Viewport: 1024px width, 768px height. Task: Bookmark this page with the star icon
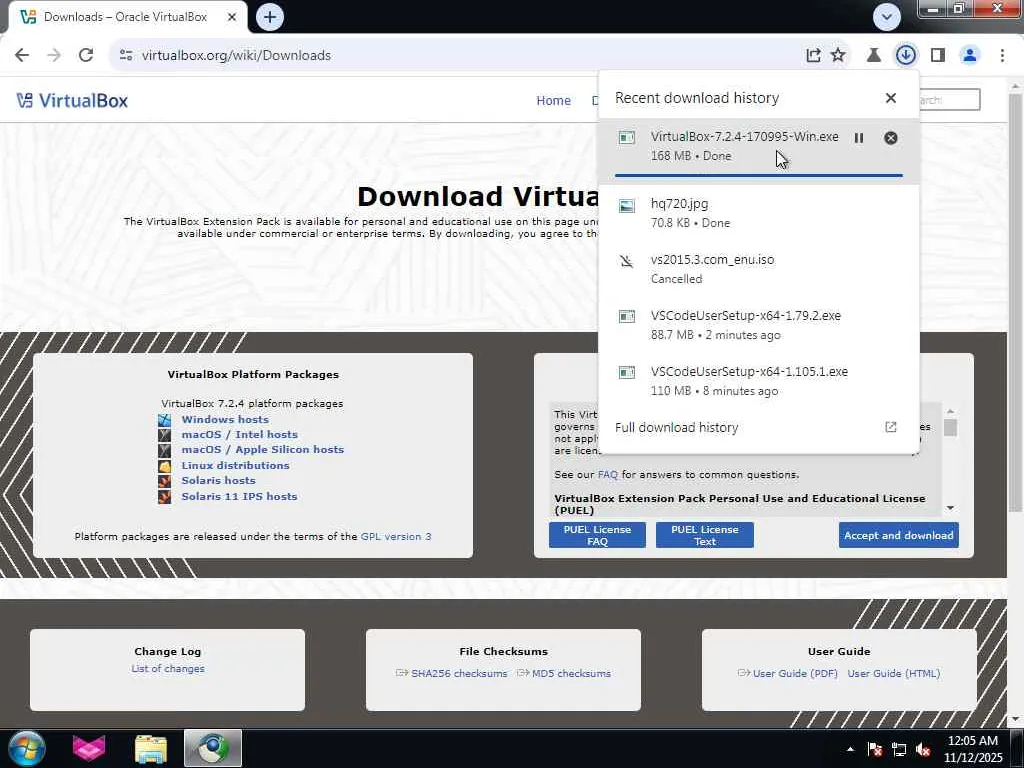[838, 56]
